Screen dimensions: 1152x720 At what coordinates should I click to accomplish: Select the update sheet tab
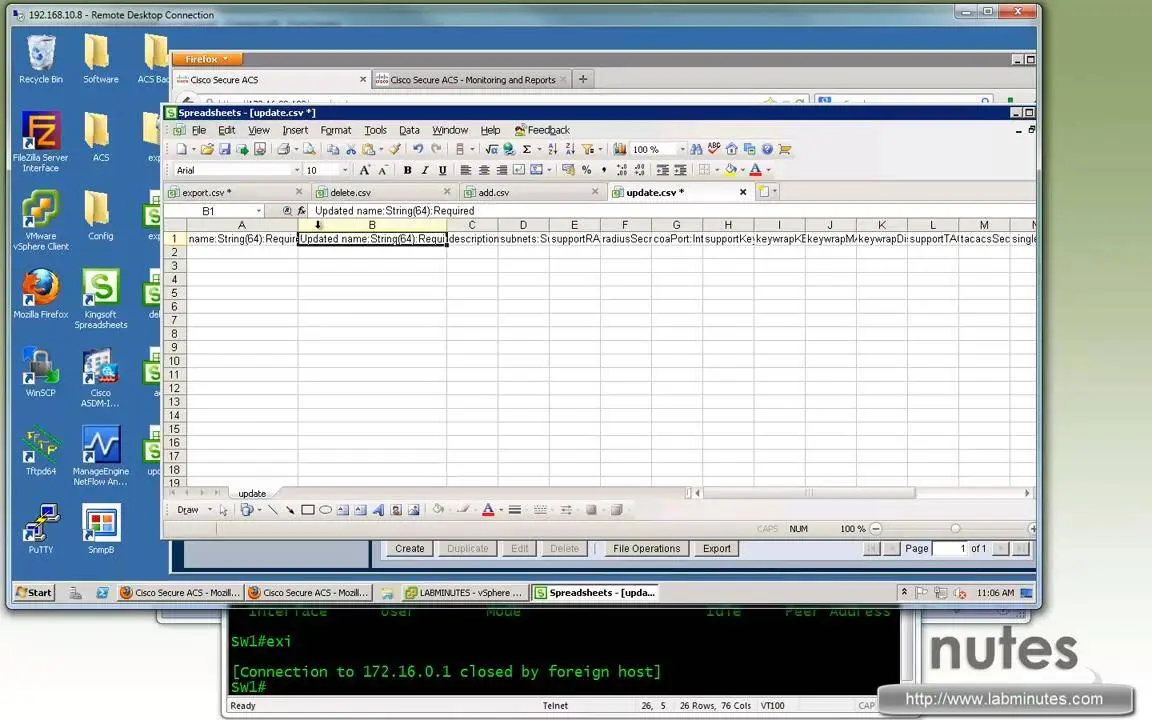pyautogui.click(x=252, y=493)
